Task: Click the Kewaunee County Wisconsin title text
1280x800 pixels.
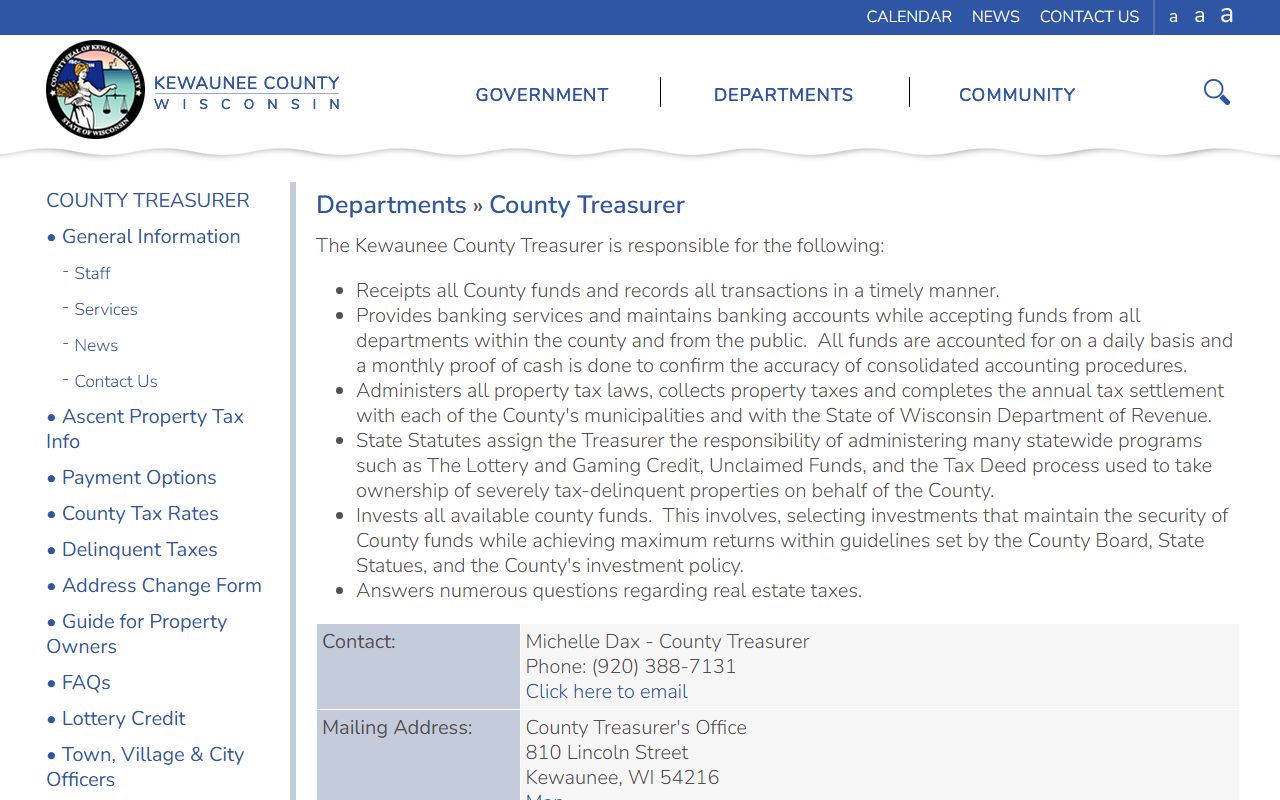Action: point(246,92)
